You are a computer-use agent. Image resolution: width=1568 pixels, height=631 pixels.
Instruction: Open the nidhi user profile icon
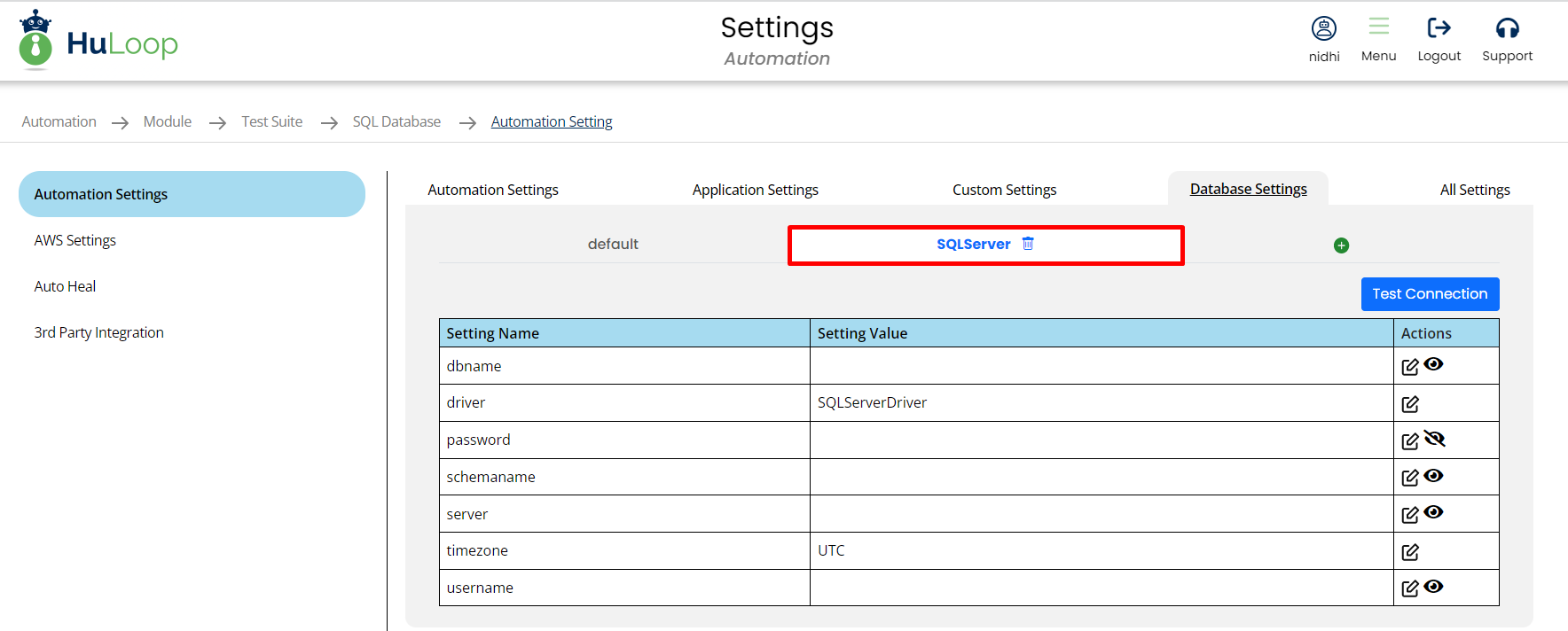pyautogui.click(x=1323, y=29)
